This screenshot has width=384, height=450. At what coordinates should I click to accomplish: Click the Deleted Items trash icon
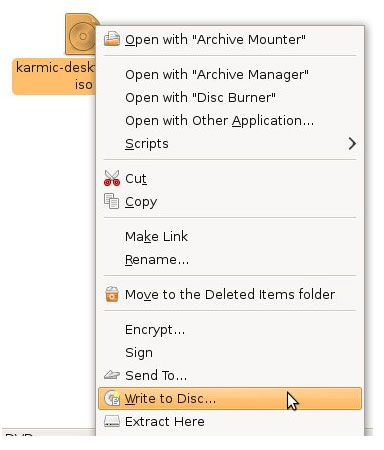click(x=112, y=294)
